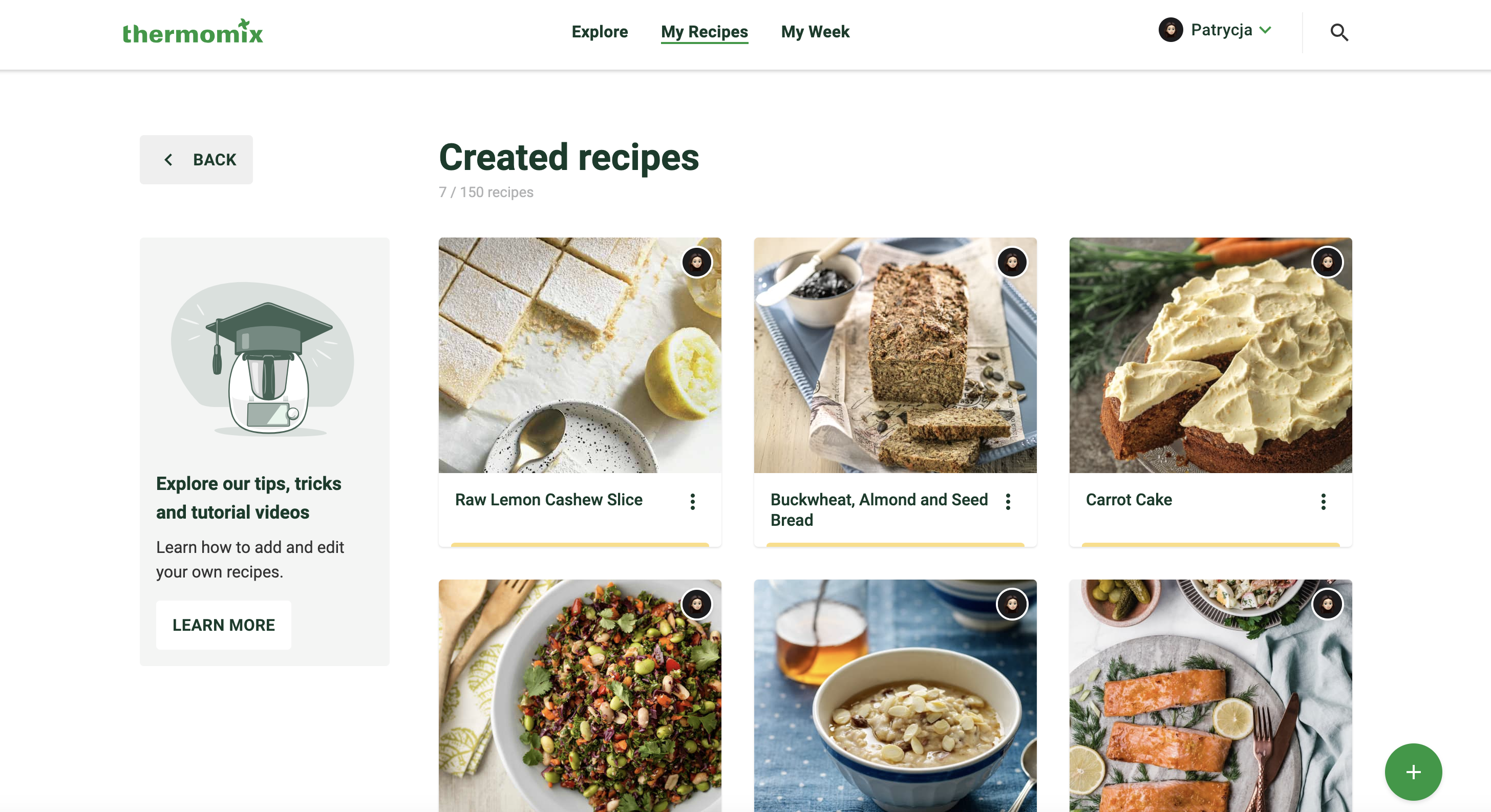Click the green add recipe plus button
Viewport: 1491px width, 812px height.
tap(1412, 772)
